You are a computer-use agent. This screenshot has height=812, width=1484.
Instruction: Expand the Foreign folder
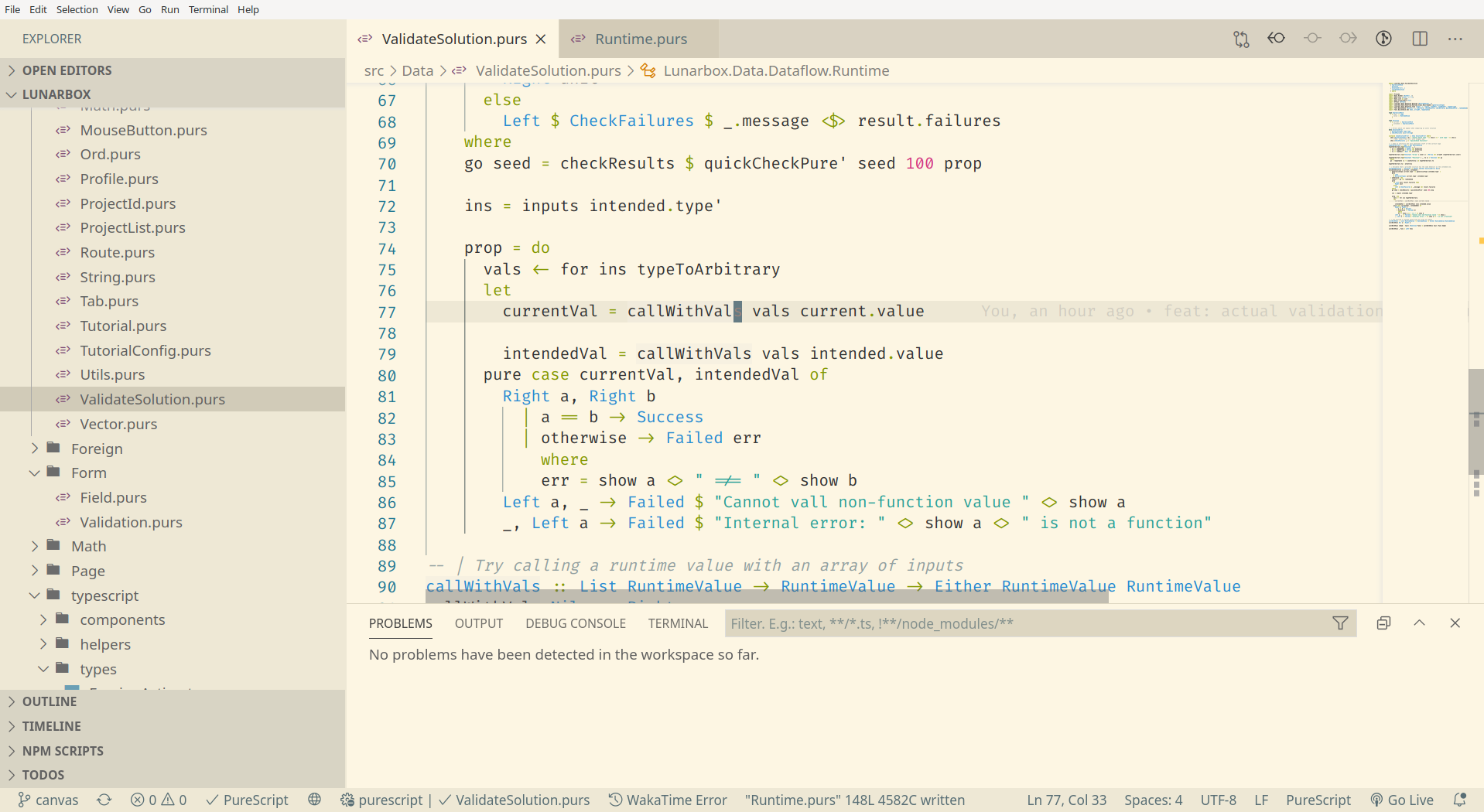[173, 449]
